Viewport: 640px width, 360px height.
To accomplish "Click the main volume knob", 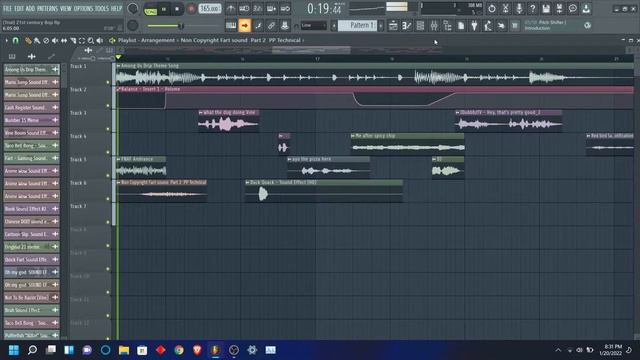I will 133,9.
